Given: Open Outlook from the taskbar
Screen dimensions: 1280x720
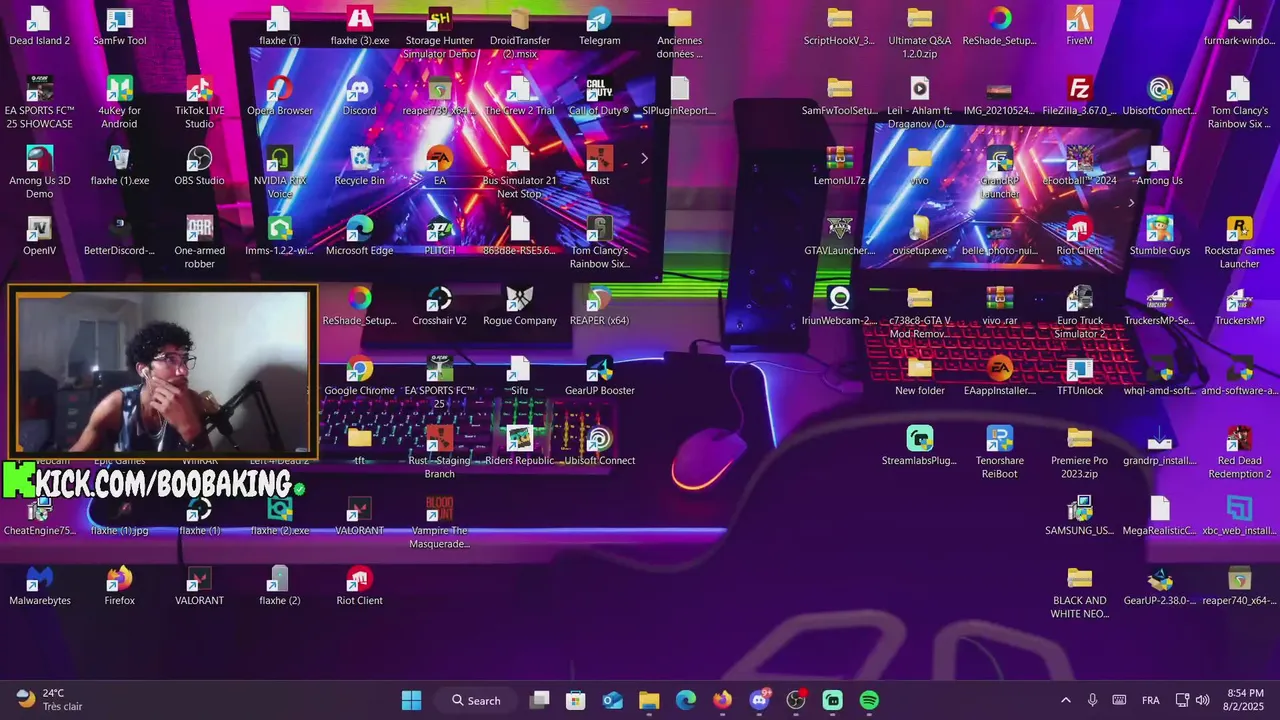Looking at the screenshot, I should (613, 700).
